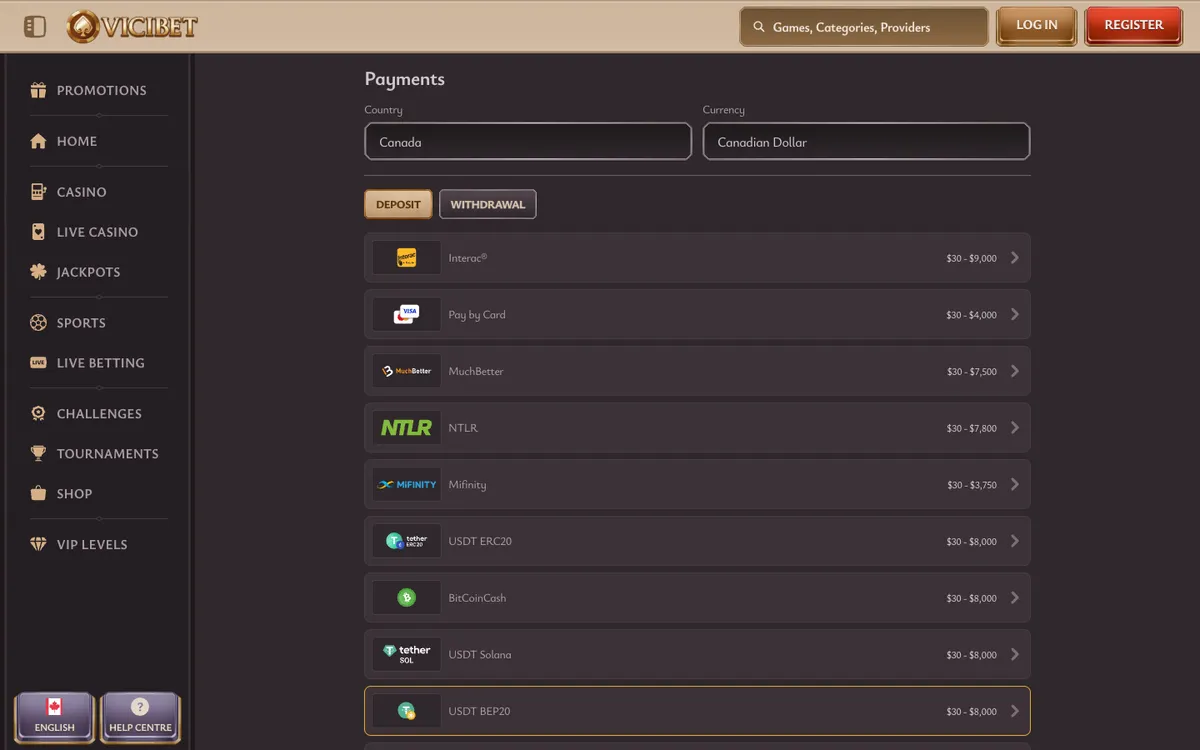
Task: Click the Pay by Card Visa logo
Action: [x=406, y=315]
